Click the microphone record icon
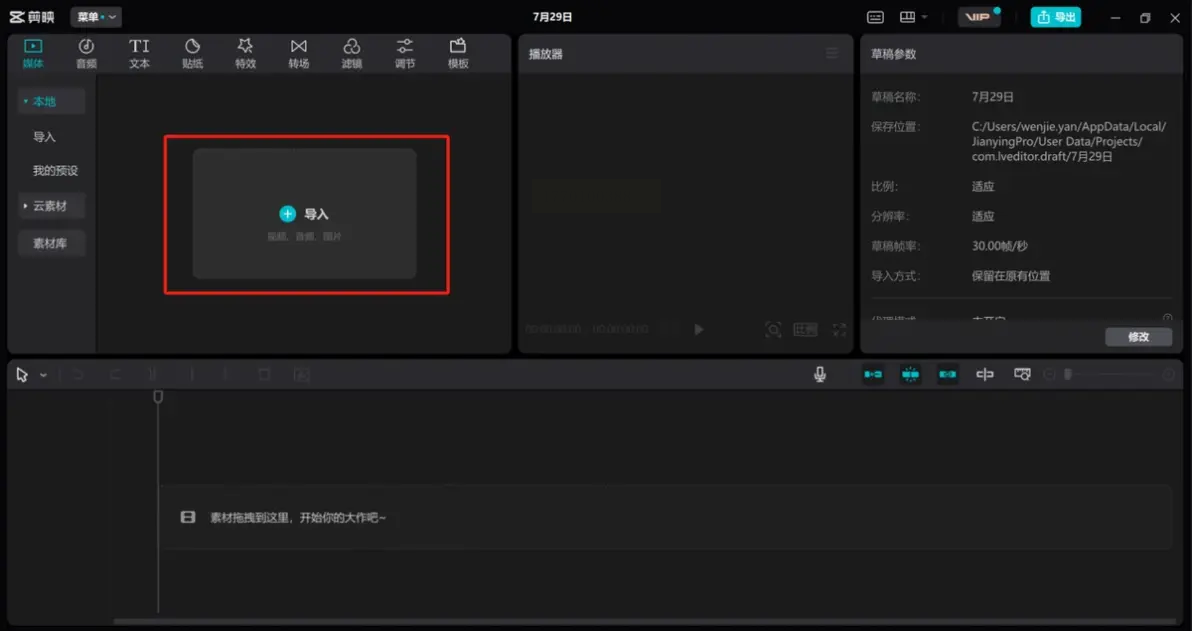1192x631 pixels. pyautogui.click(x=820, y=374)
